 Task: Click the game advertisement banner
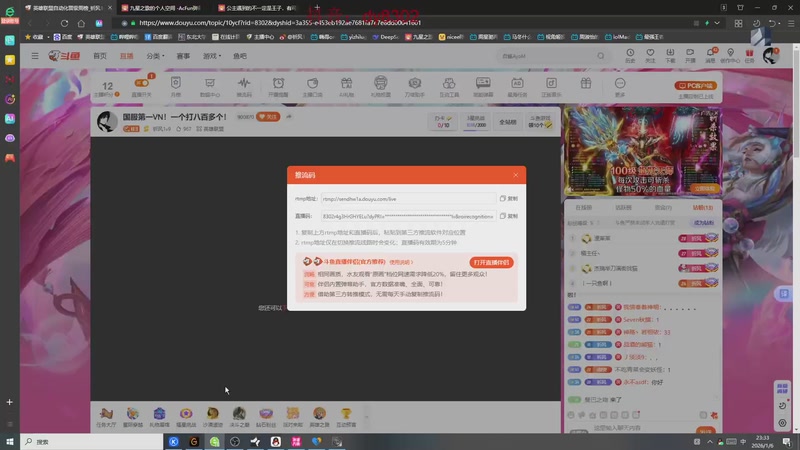pos(642,151)
